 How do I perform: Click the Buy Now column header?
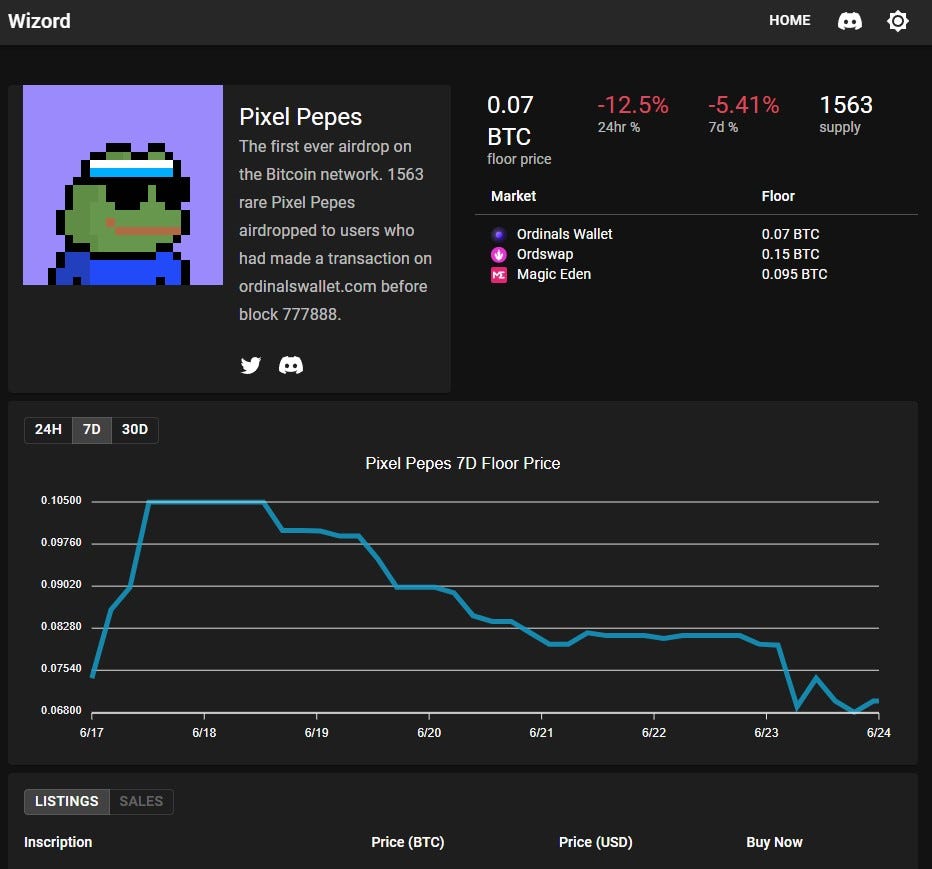774,842
